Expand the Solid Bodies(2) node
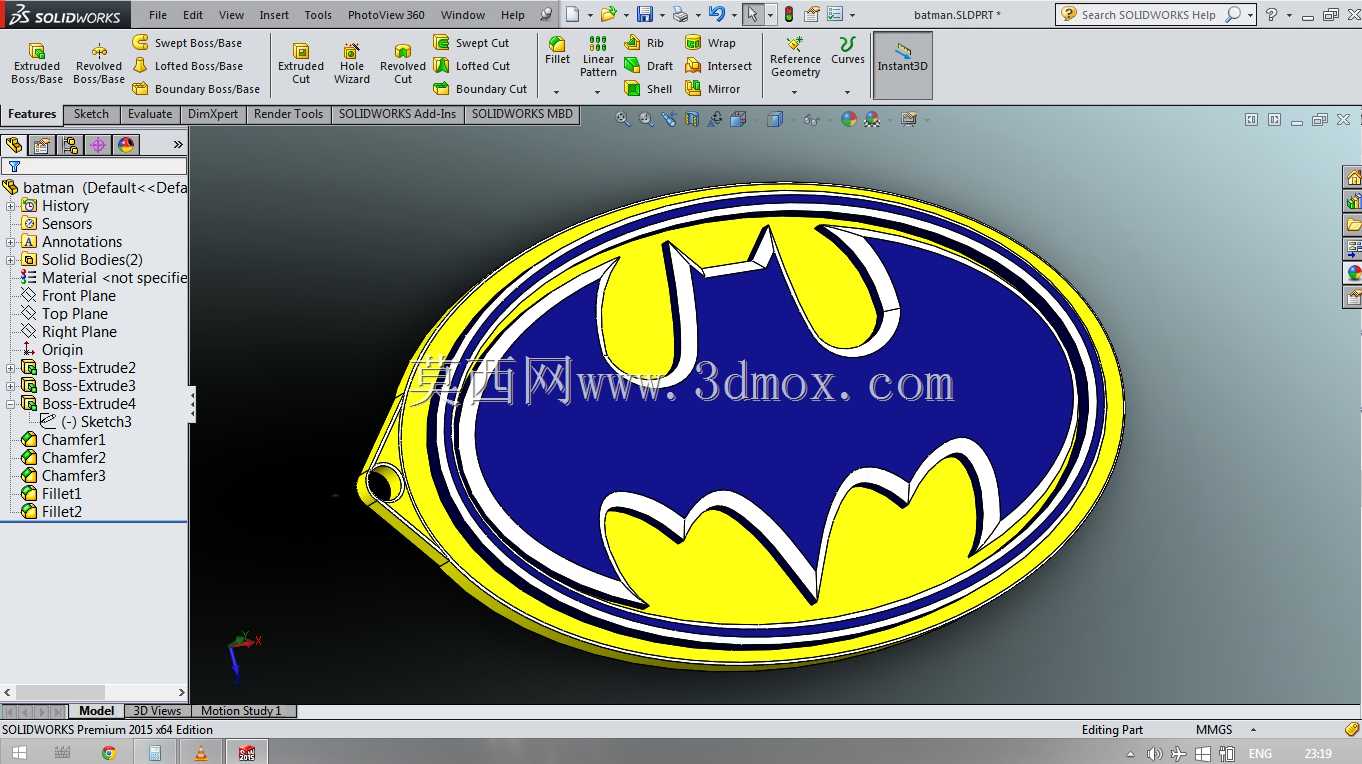This screenshot has width=1362, height=764. click(11, 260)
